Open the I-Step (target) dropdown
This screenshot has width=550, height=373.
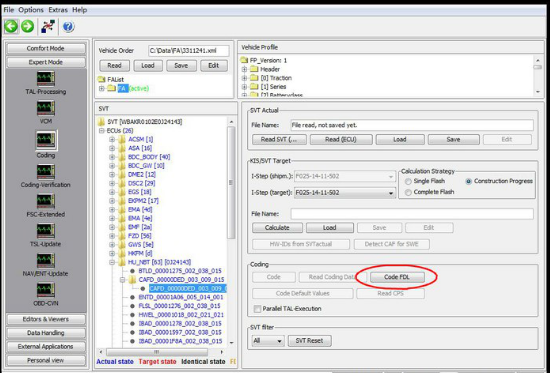pos(345,193)
